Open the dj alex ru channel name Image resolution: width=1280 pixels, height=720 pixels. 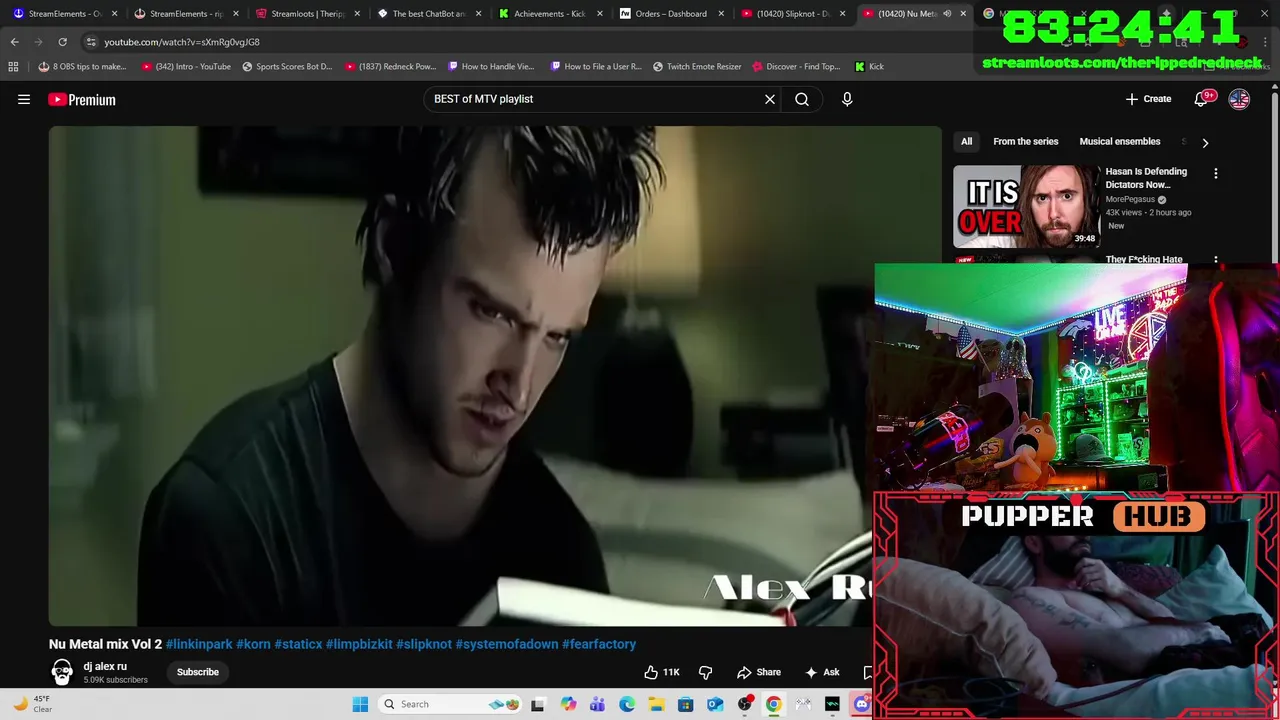pos(105,666)
